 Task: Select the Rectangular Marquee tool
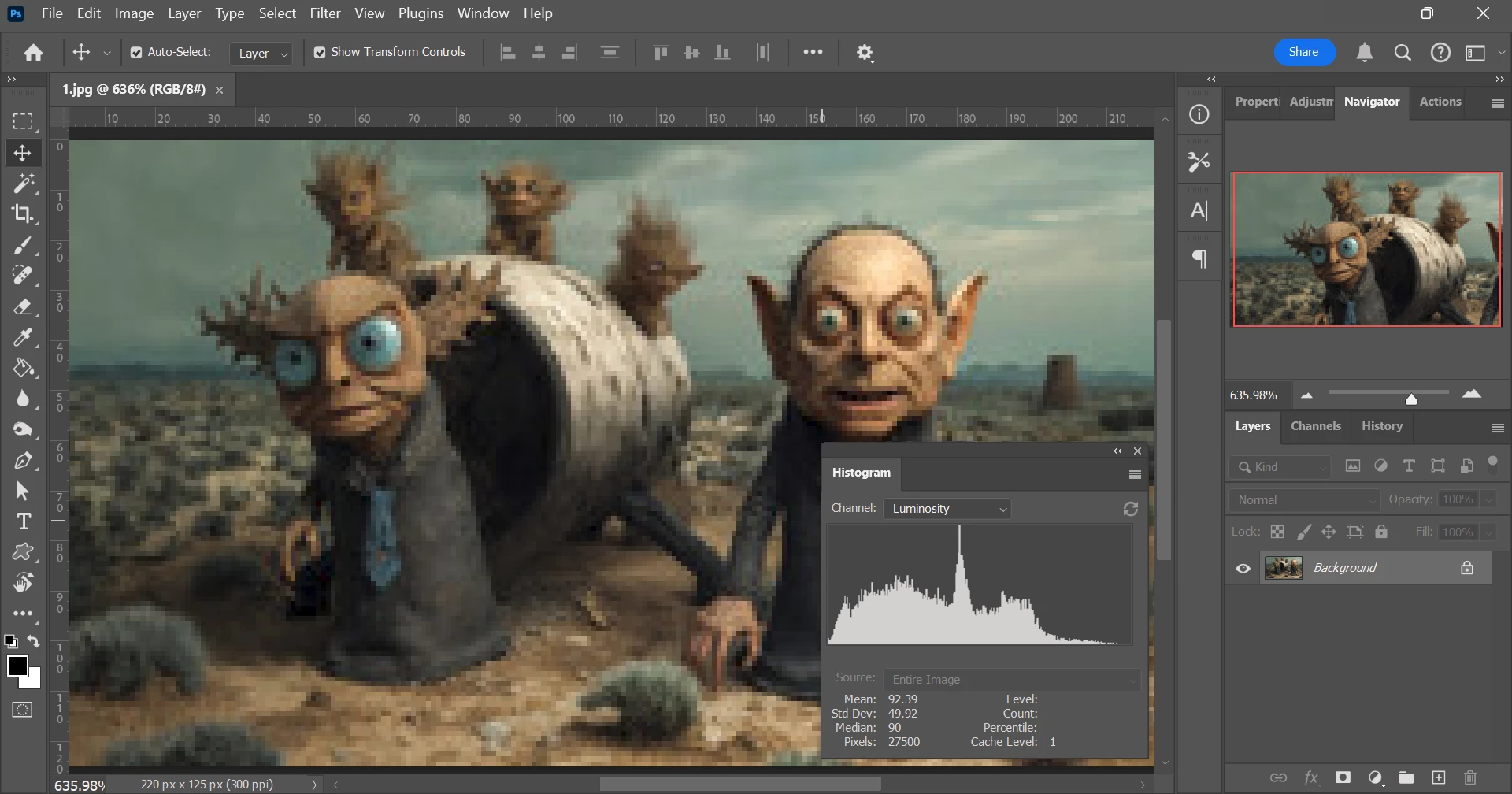tap(23, 121)
